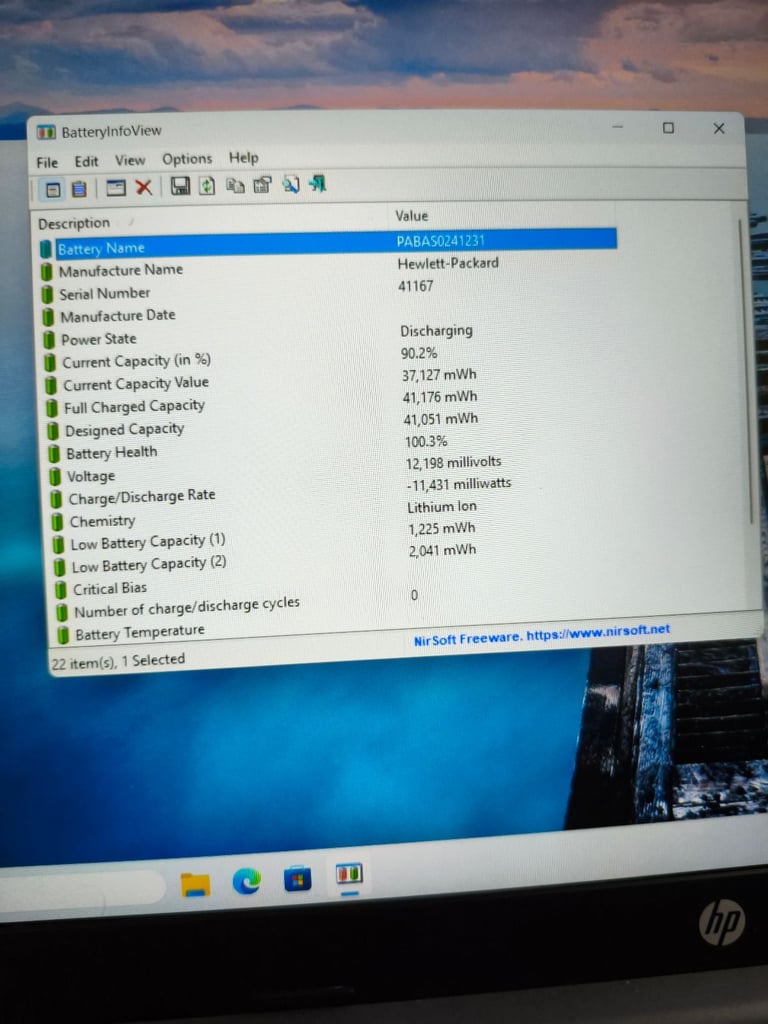Click the window-shaped icon left of the red X
768x1024 pixels.
(x=116, y=188)
